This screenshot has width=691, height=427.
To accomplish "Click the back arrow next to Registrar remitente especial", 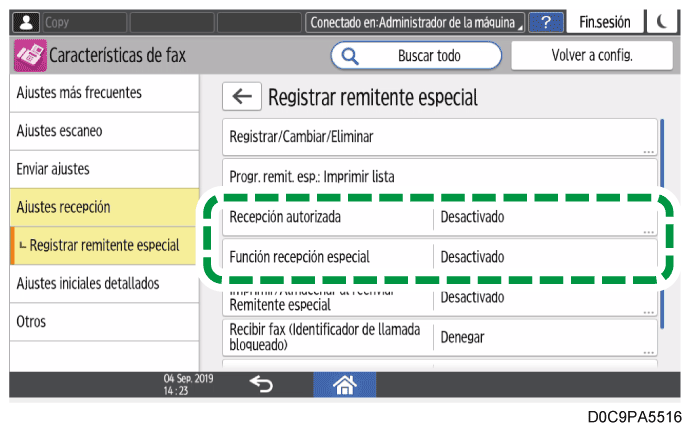I will click(240, 97).
